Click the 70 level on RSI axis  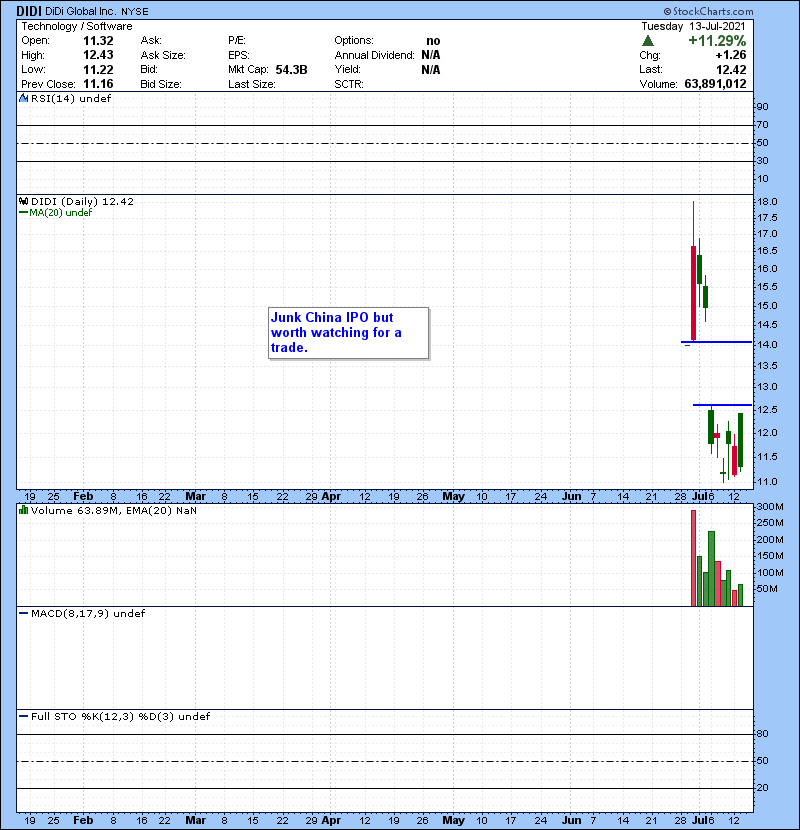[762, 125]
